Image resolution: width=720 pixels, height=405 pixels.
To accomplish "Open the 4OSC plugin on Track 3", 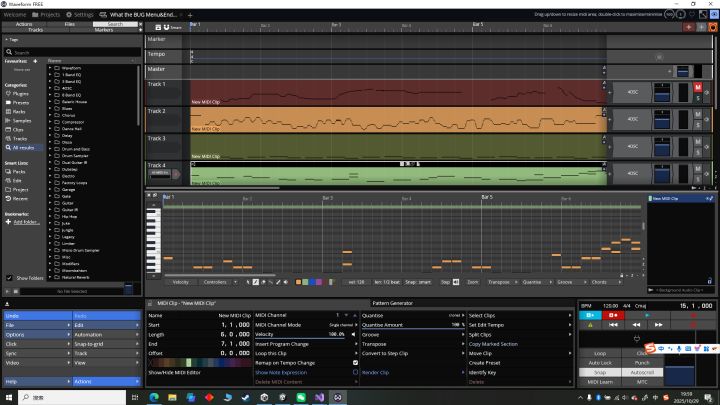I will pyautogui.click(x=632, y=146).
